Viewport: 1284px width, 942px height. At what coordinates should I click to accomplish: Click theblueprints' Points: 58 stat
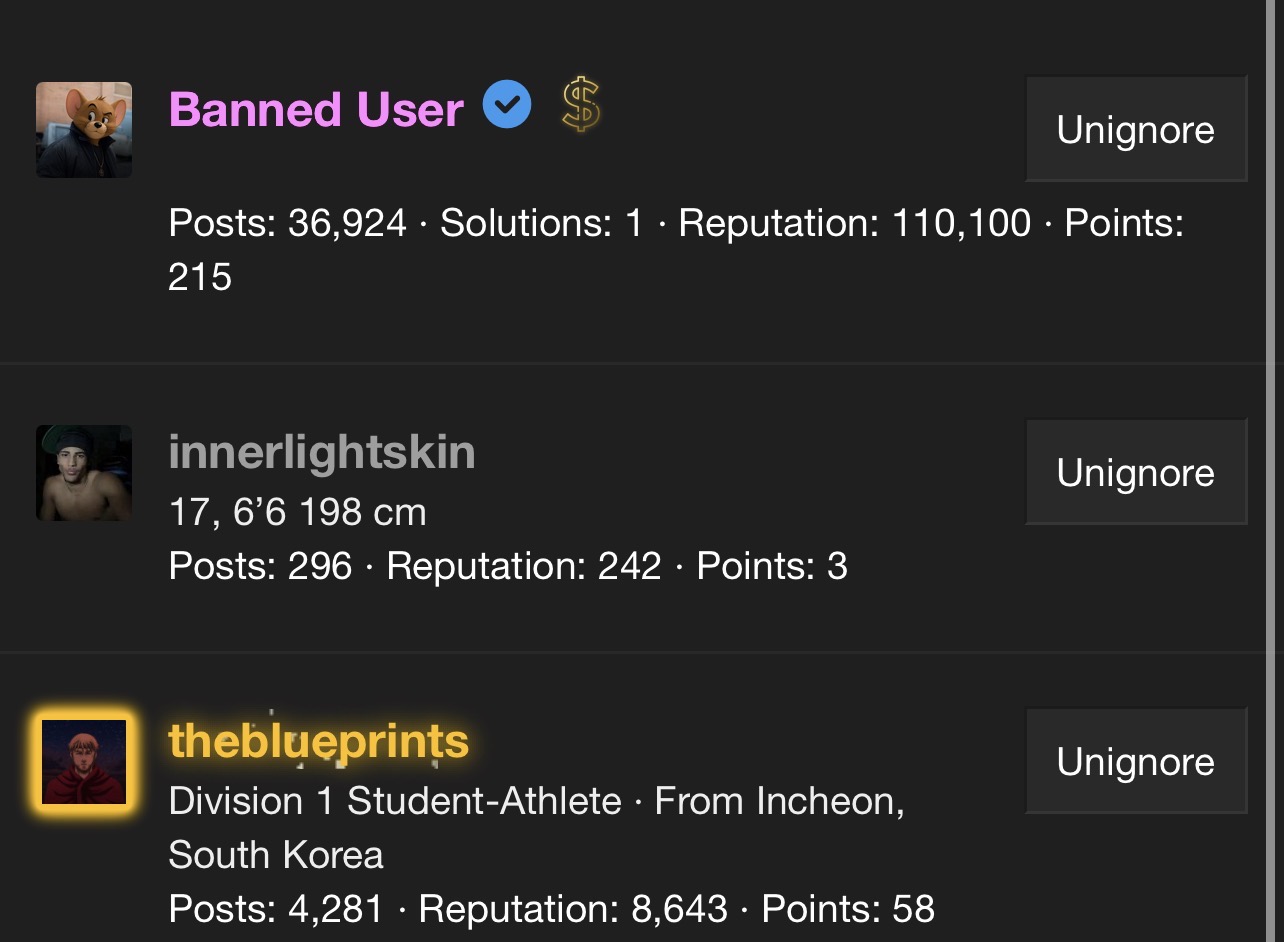point(848,909)
